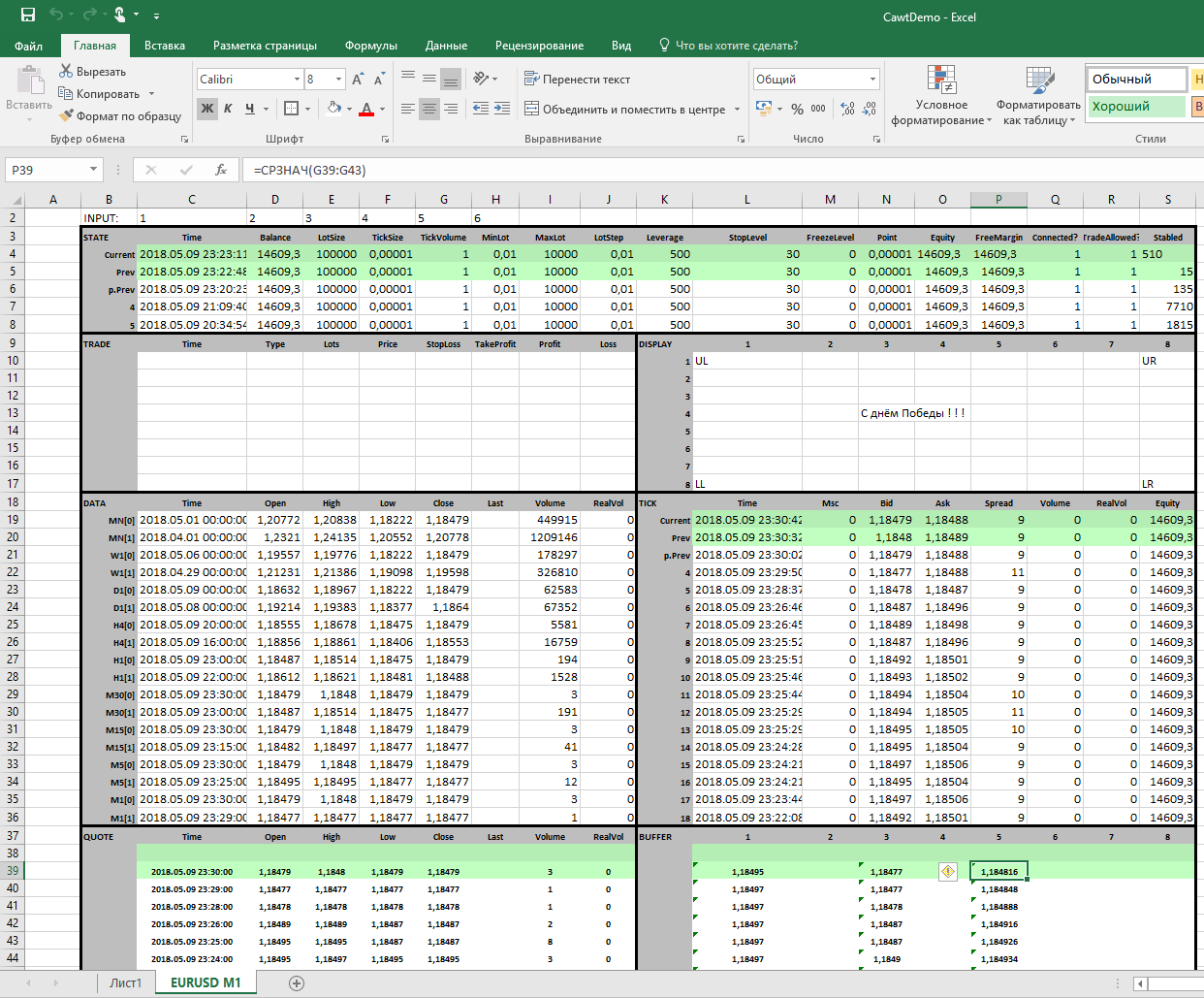This screenshot has height=998, width=1204.
Task: Click the percent style icon
Action: click(x=797, y=109)
